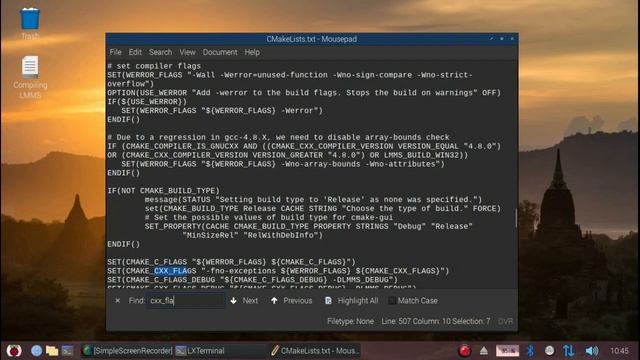Click the IF(NOT CMAKE_BUILD_TYPE) line
The image size is (640, 360).
click(163, 191)
